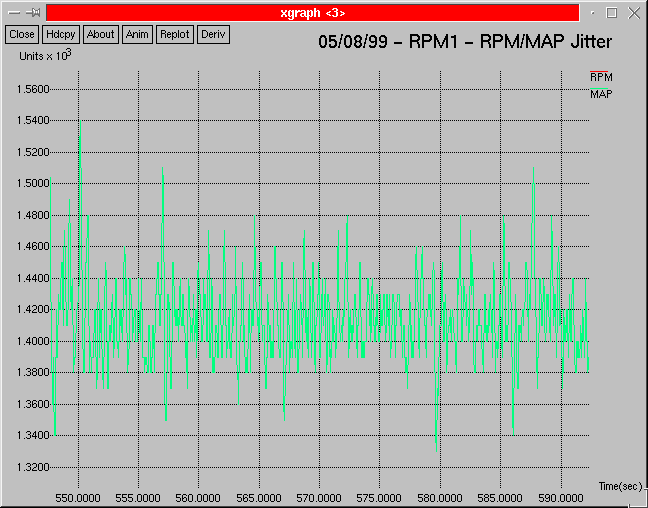The image size is (648, 508).
Task: Click the 1.3200 y-axis value
Action: [x=33, y=467]
